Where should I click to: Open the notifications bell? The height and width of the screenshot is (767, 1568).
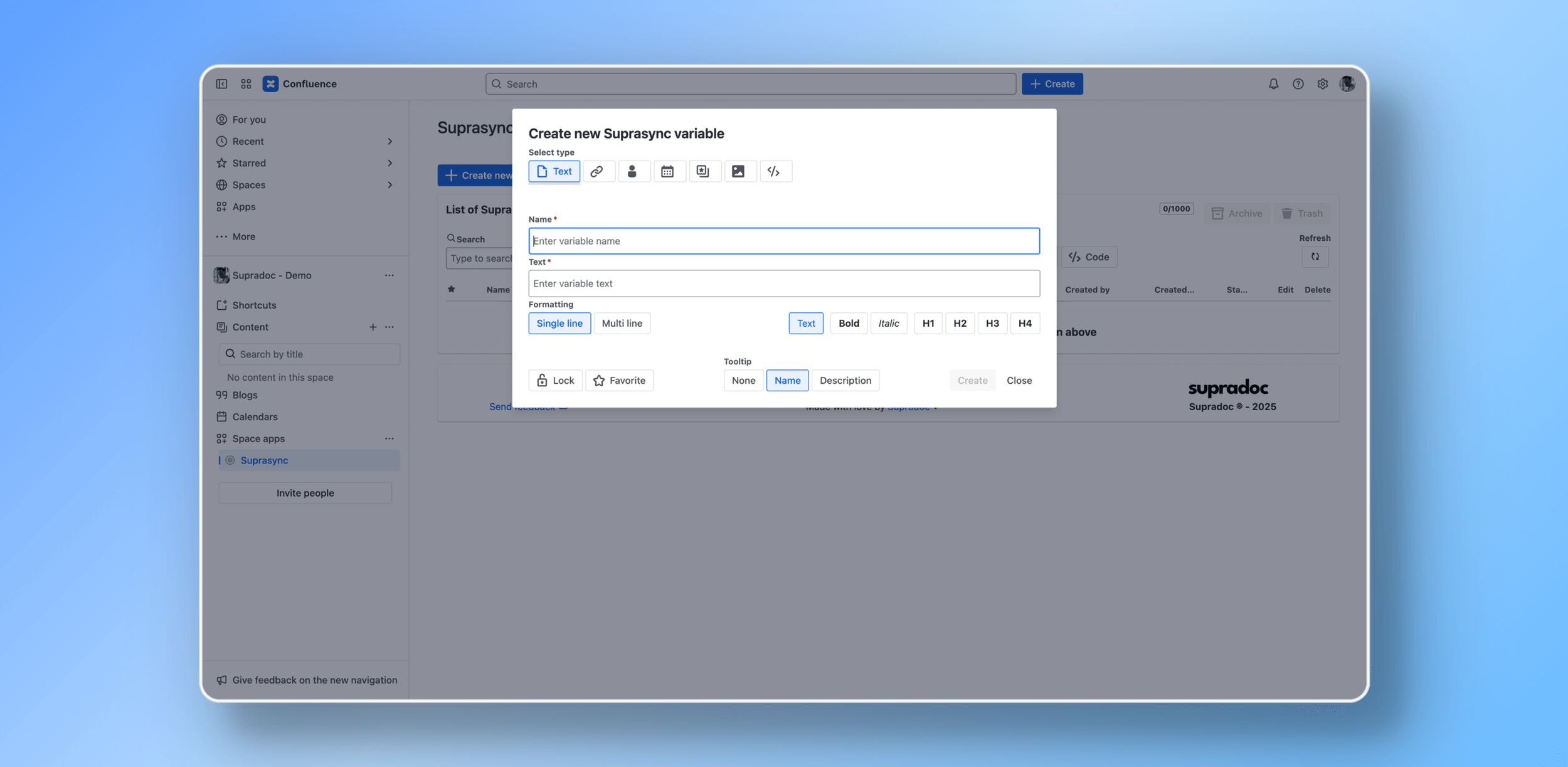(x=1273, y=84)
